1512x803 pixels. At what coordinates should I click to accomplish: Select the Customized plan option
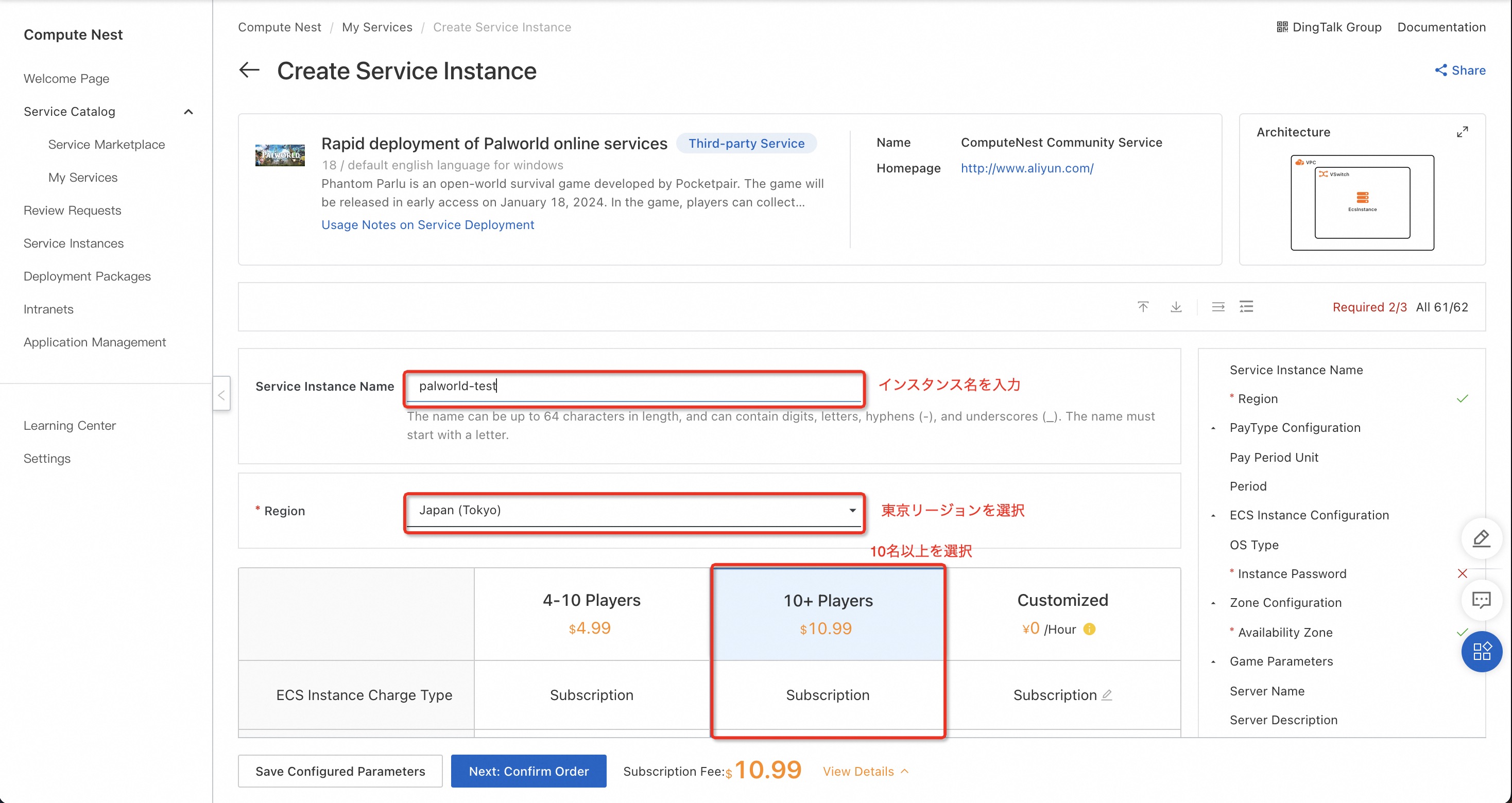1062,614
